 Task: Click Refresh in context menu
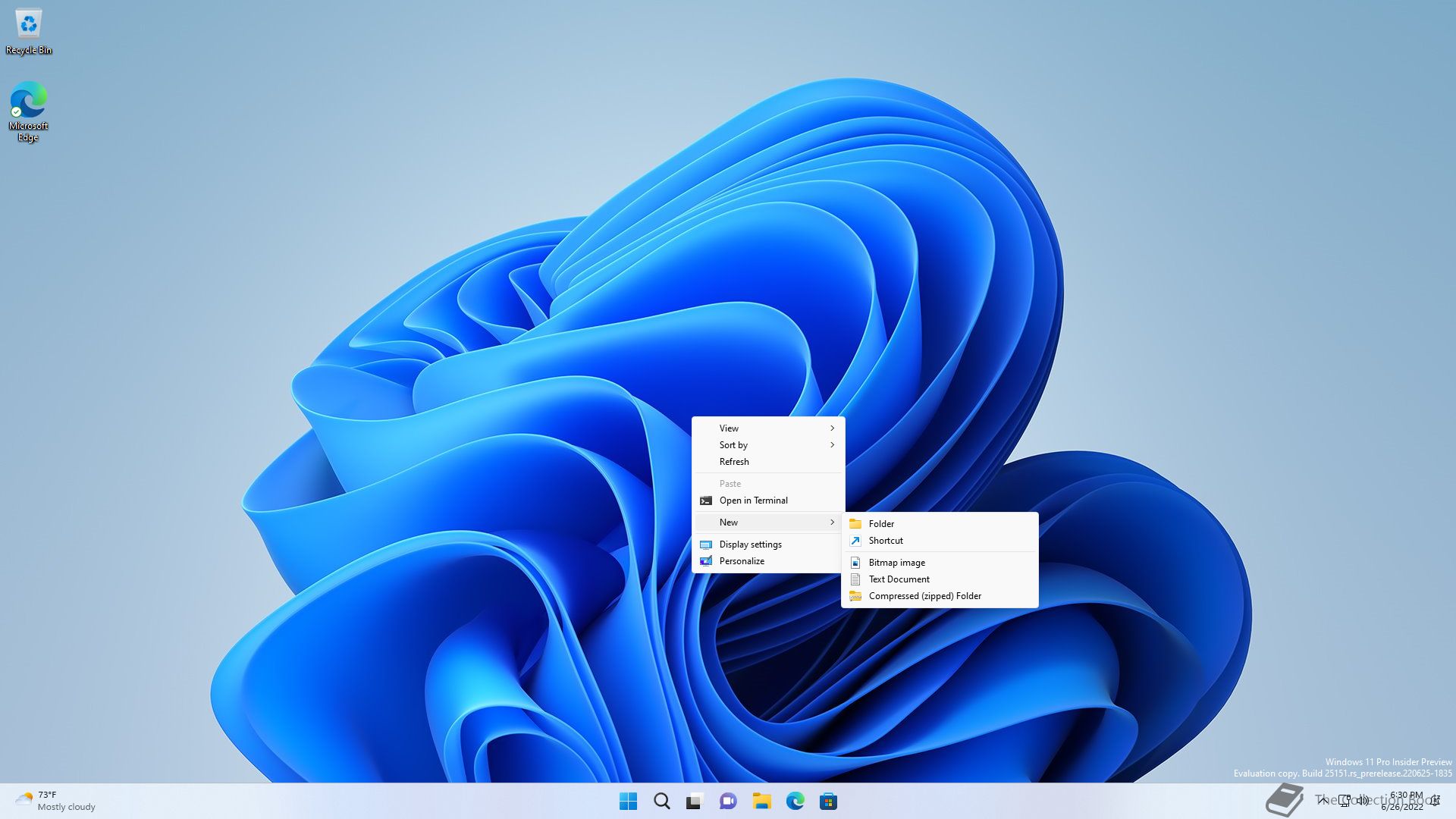coord(768,462)
